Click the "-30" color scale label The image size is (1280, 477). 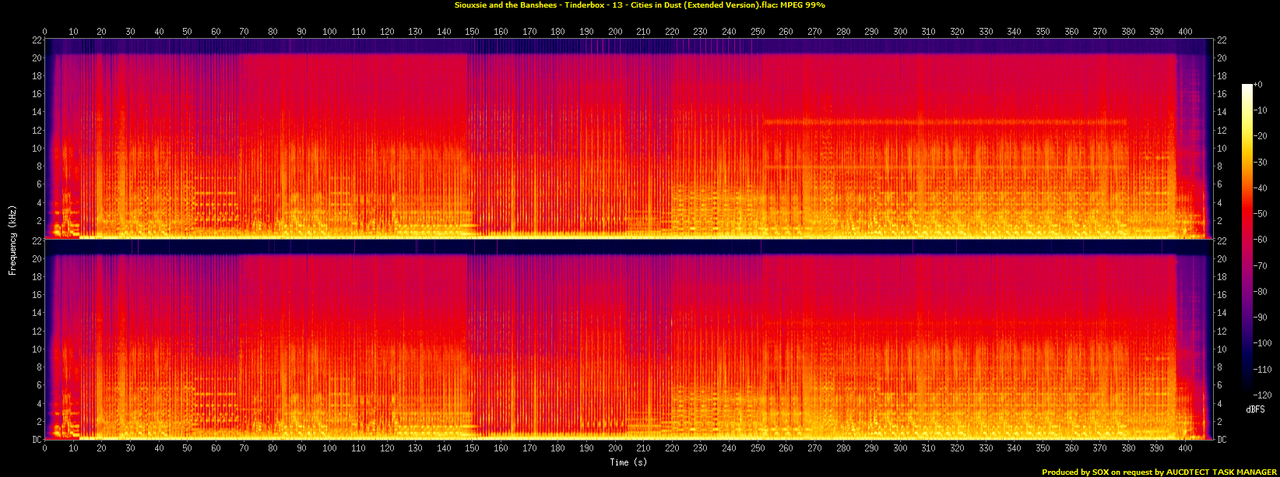coord(1262,163)
